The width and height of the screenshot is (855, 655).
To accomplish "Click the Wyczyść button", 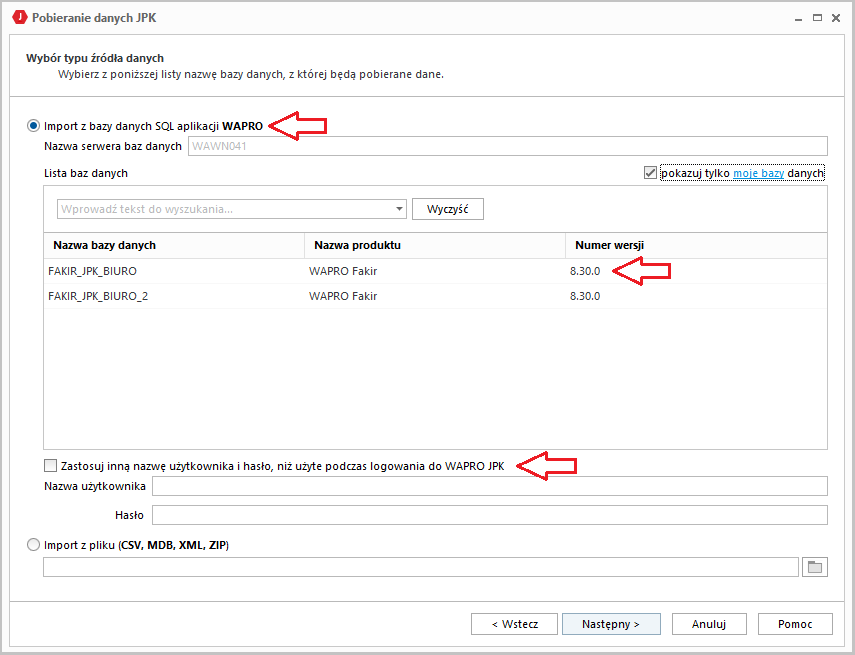I will click(x=447, y=209).
